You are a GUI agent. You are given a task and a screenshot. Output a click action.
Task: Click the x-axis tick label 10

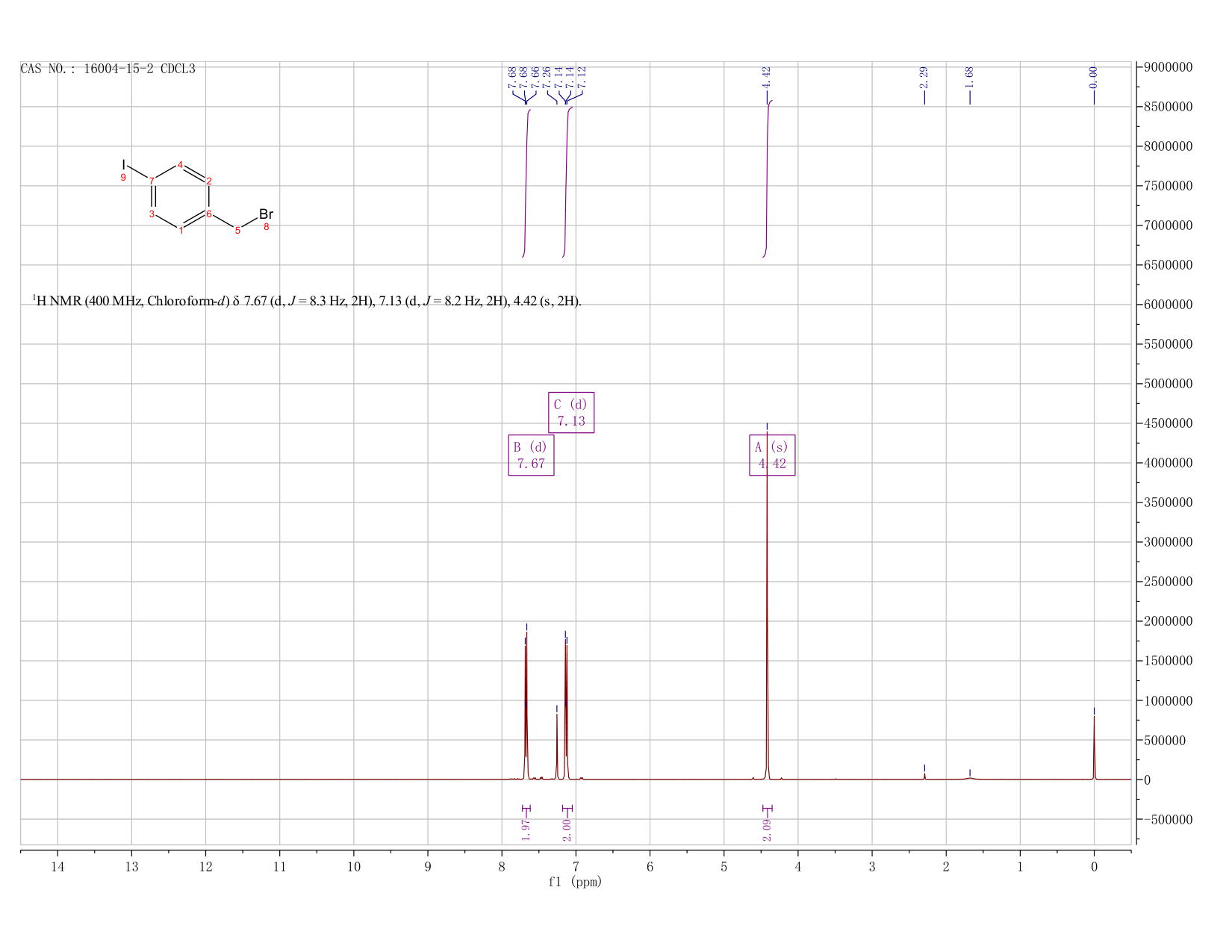pos(354,866)
